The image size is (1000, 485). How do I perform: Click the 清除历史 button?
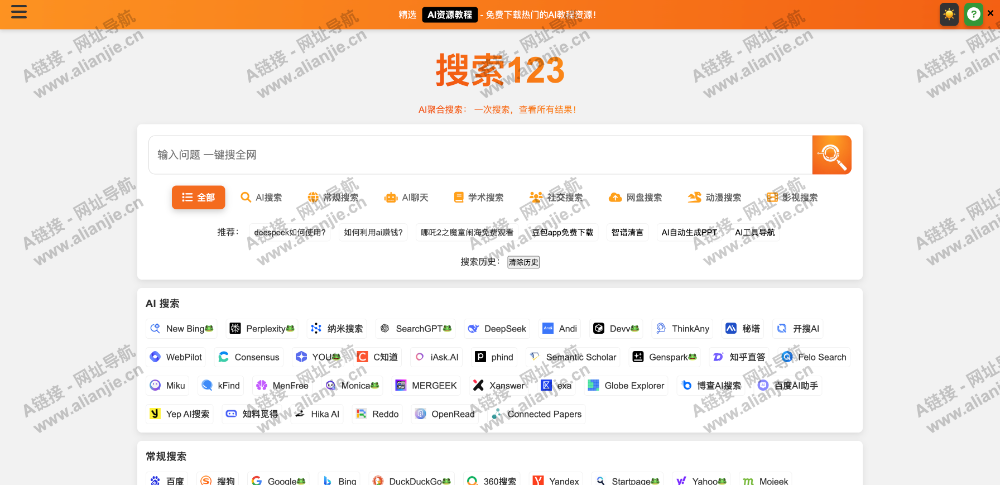click(524, 262)
